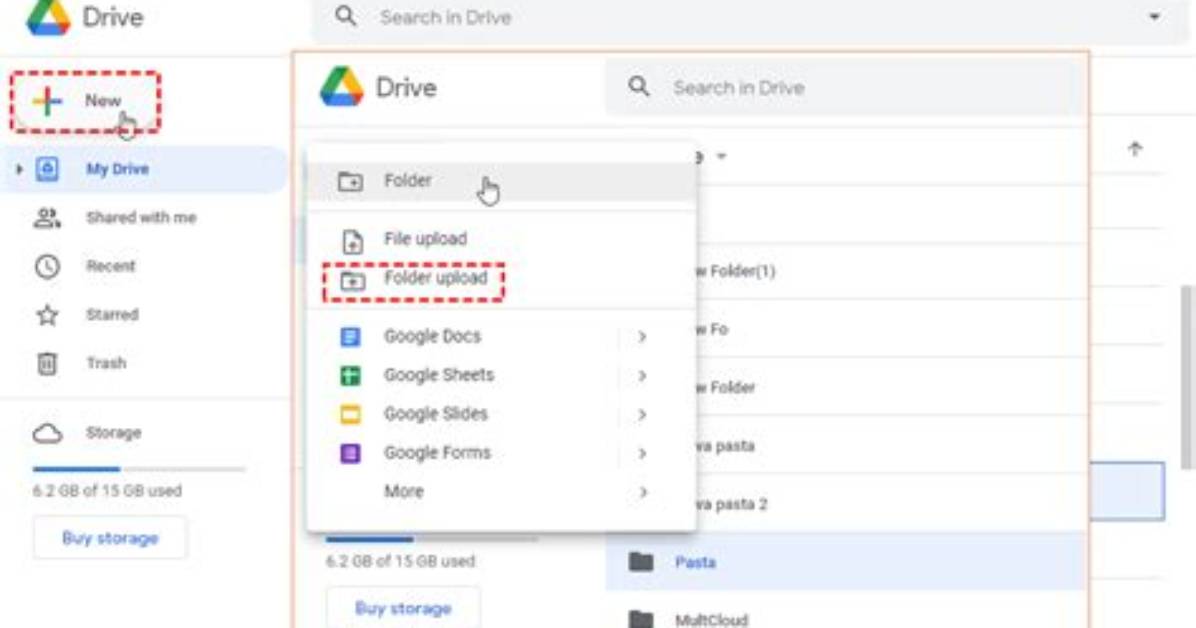Screen dimensions: 1196x628
Task: Open the More submenu entry
Action: pyautogui.click(x=502, y=492)
